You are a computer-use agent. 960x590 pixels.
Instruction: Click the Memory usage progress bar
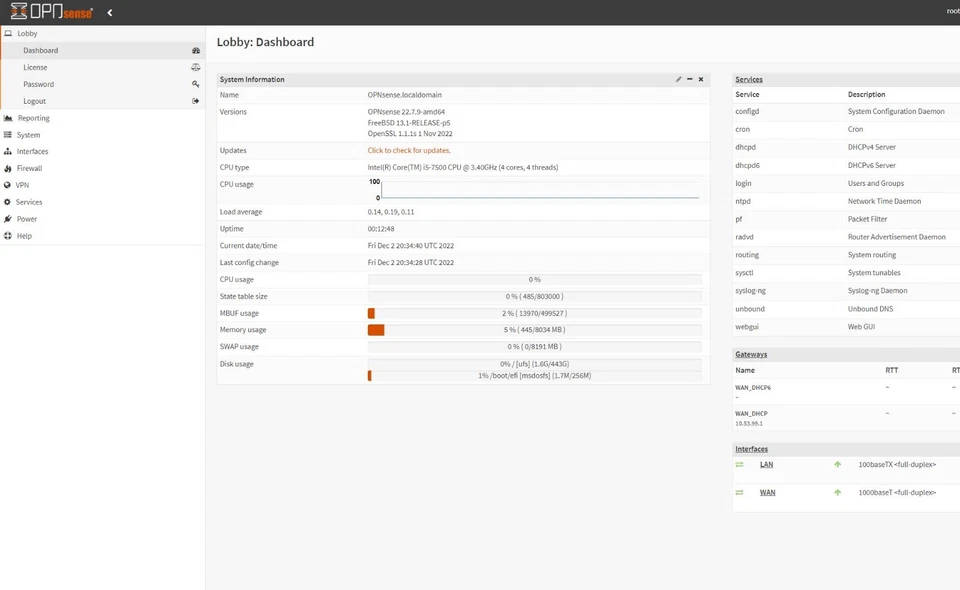(534, 330)
